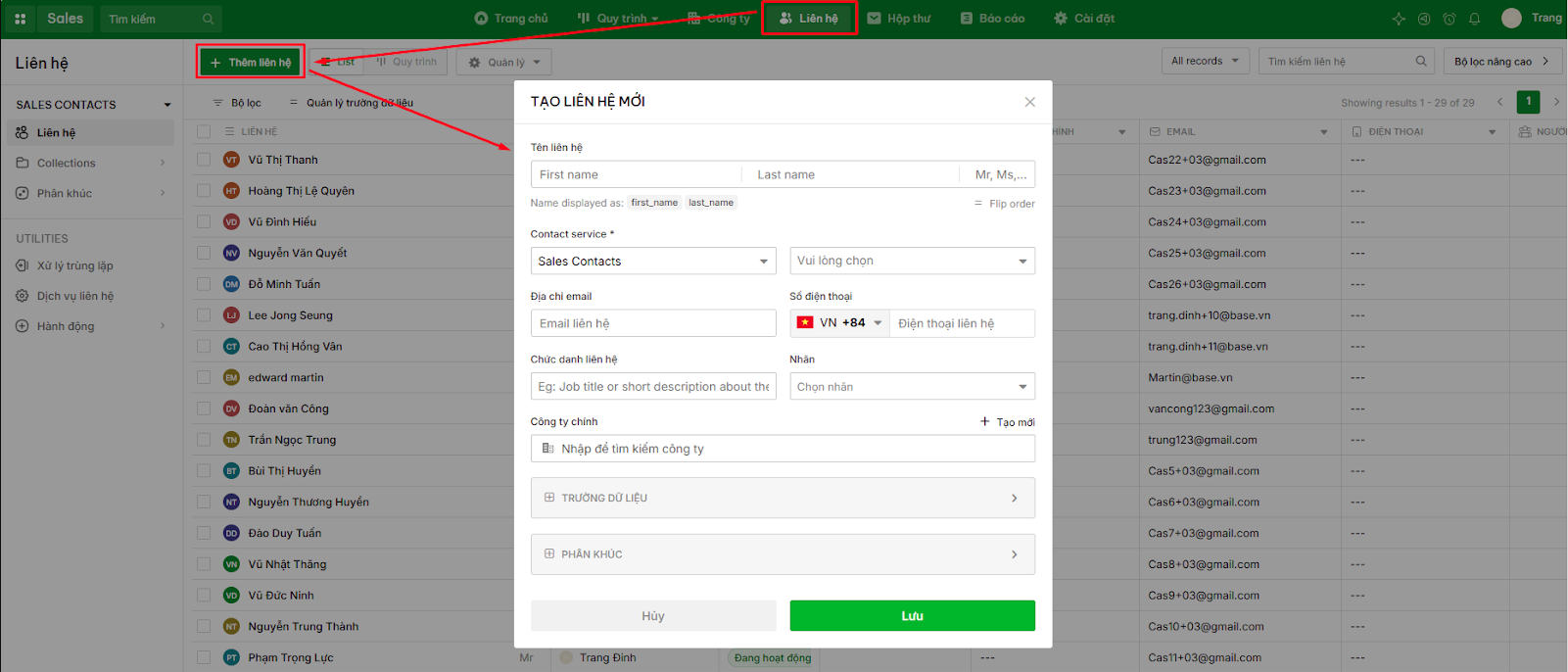Click the Nhập để tìm kiếm công ty field
Screen dimensions: 1568x672
tap(783, 449)
